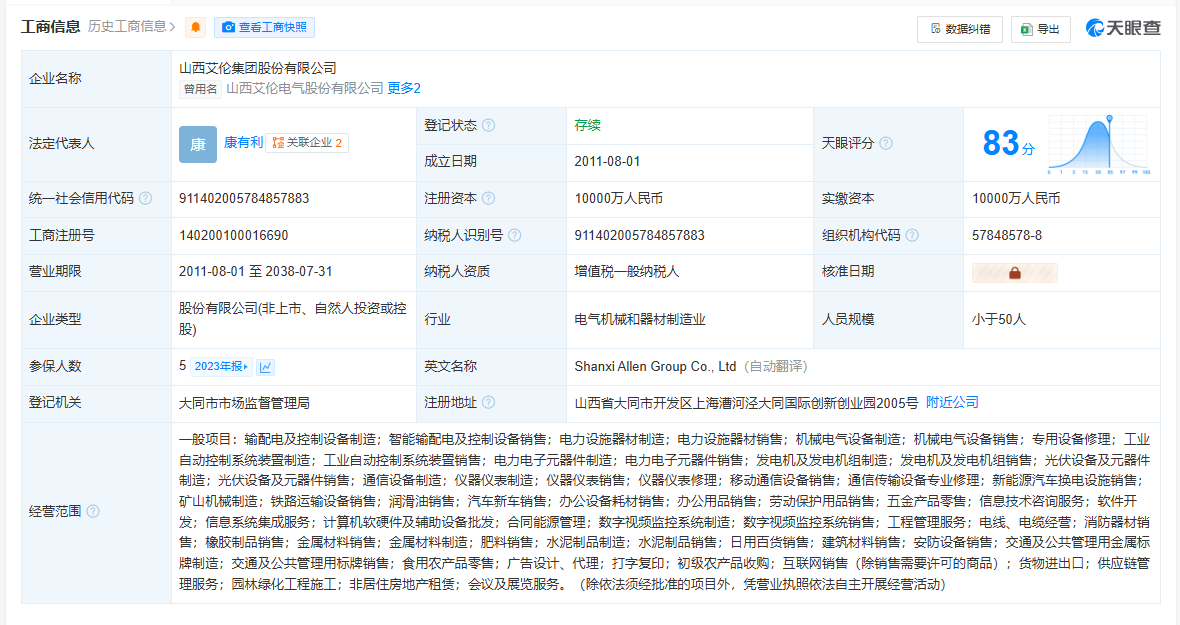Click help icon beside 统一社会信用代码

[146, 199]
